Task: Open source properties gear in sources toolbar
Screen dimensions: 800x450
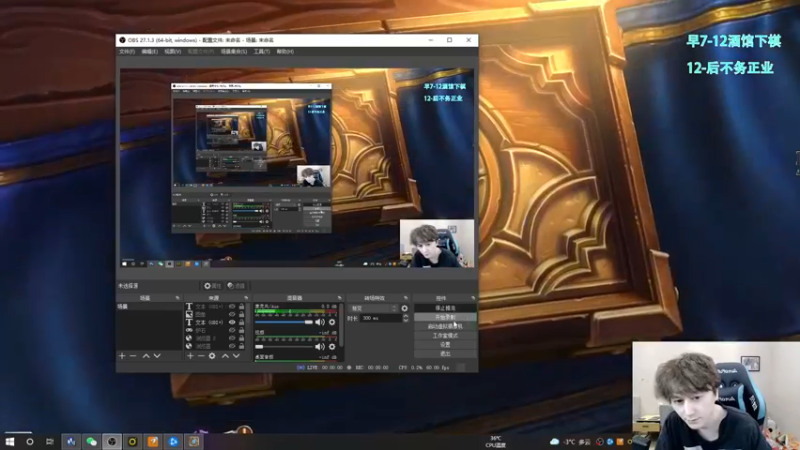Action: 212,356
